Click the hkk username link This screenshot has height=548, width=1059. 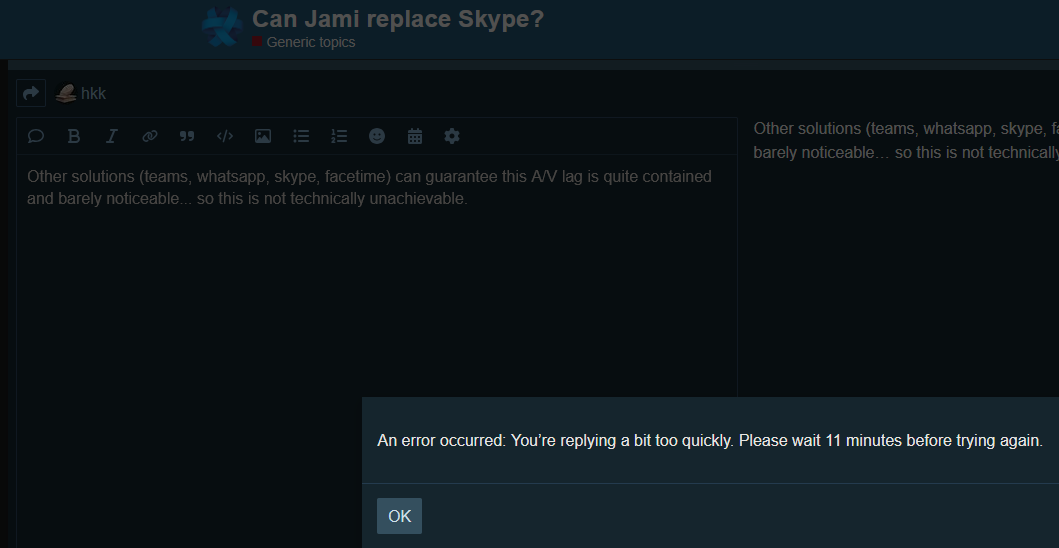pyautogui.click(x=93, y=94)
